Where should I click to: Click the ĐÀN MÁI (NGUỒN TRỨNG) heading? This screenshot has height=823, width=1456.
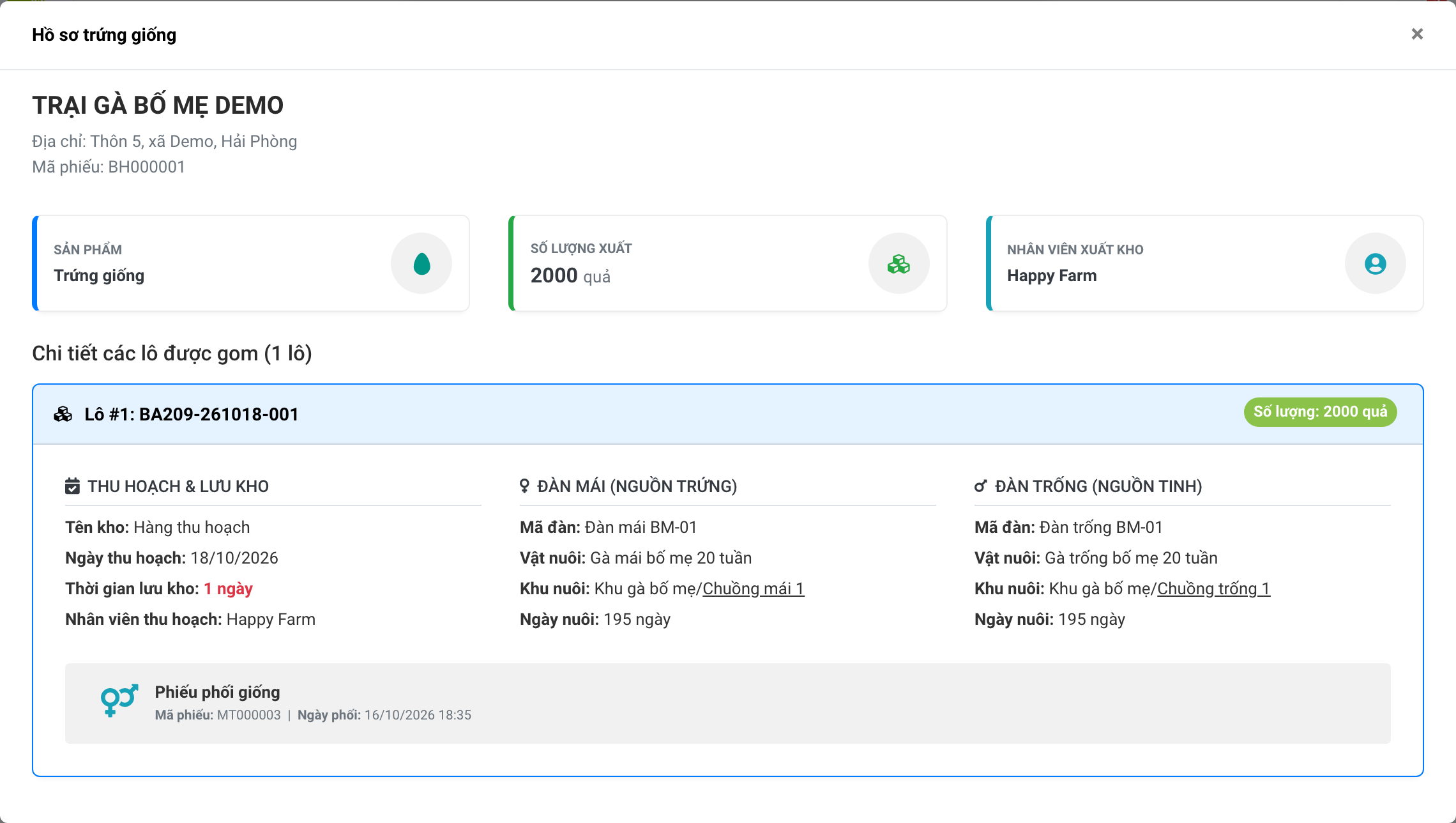pyautogui.click(x=637, y=486)
